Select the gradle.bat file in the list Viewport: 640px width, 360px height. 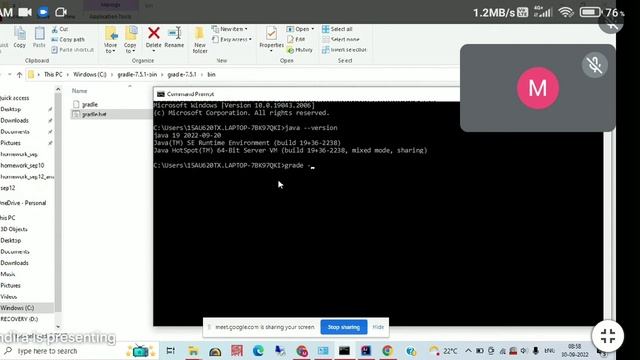[x=94, y=114]
